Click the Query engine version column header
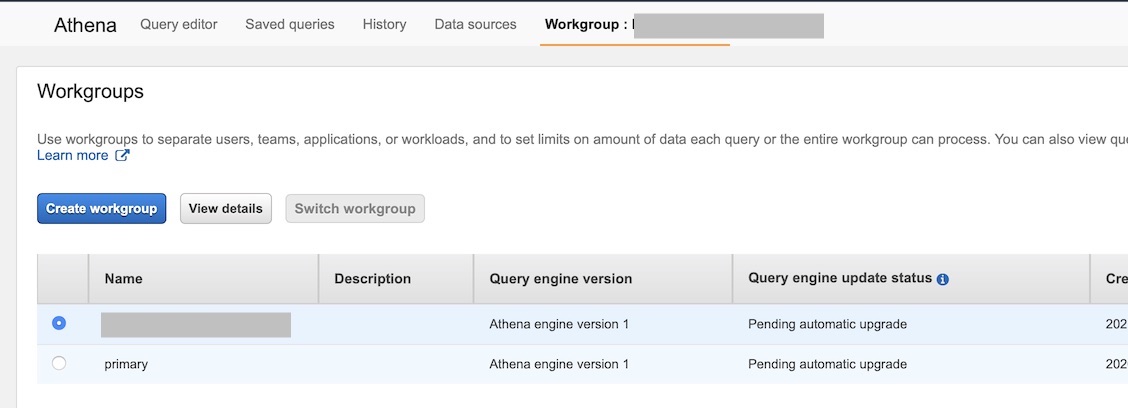The height and width of the screenshot is (408, 1128). point(560,279)
